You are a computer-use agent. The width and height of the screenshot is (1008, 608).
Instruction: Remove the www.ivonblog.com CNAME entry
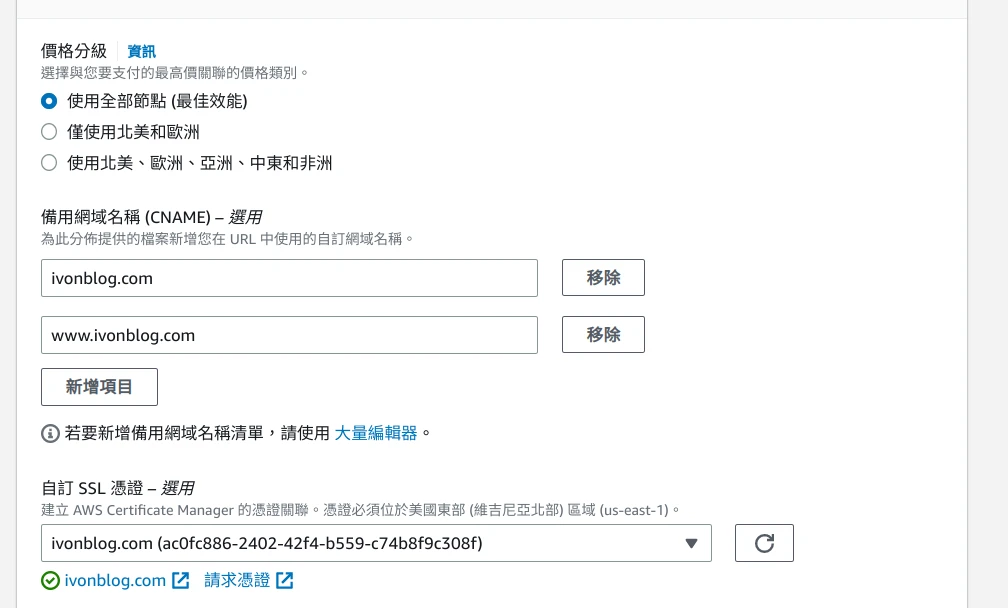point(603,335)
